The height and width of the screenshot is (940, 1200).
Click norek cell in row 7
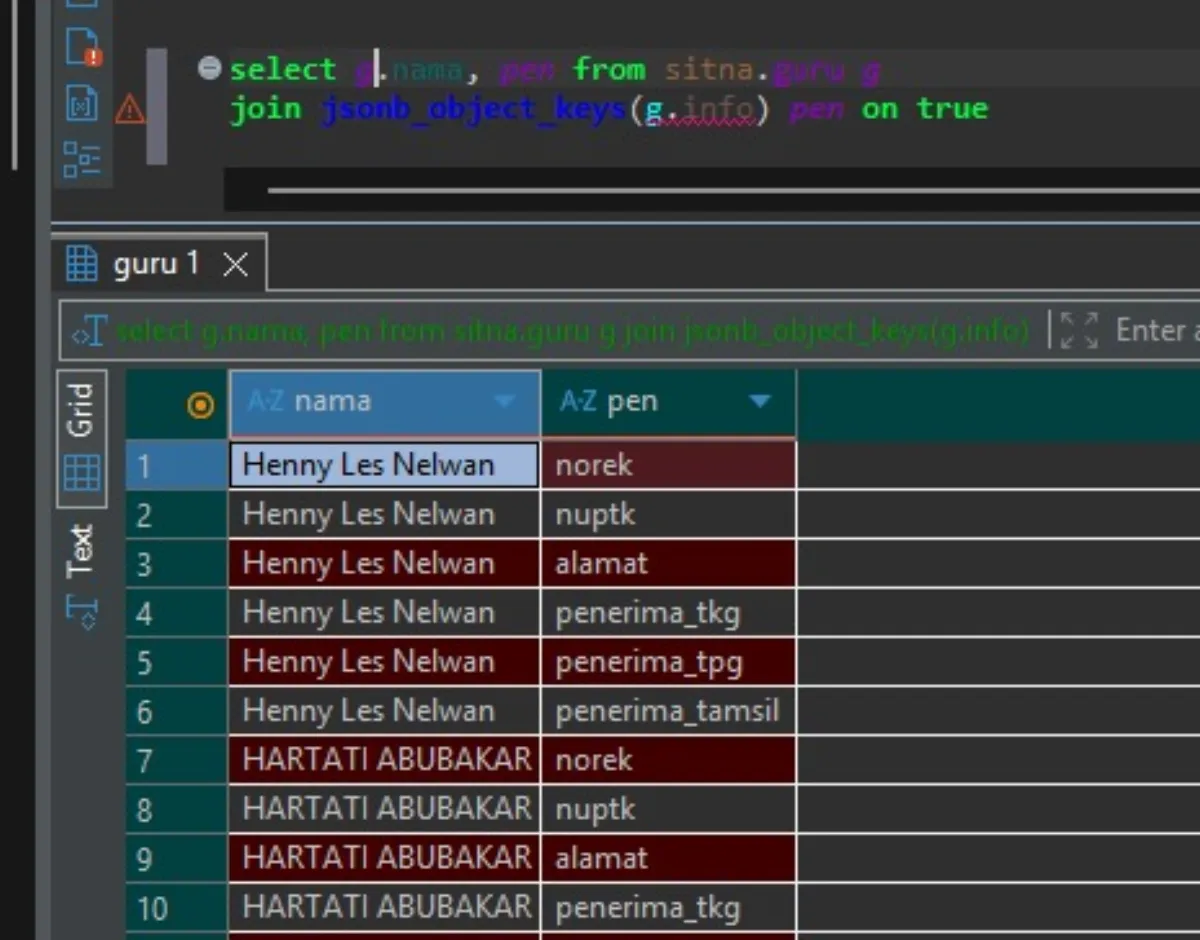(x=669, y=760)
